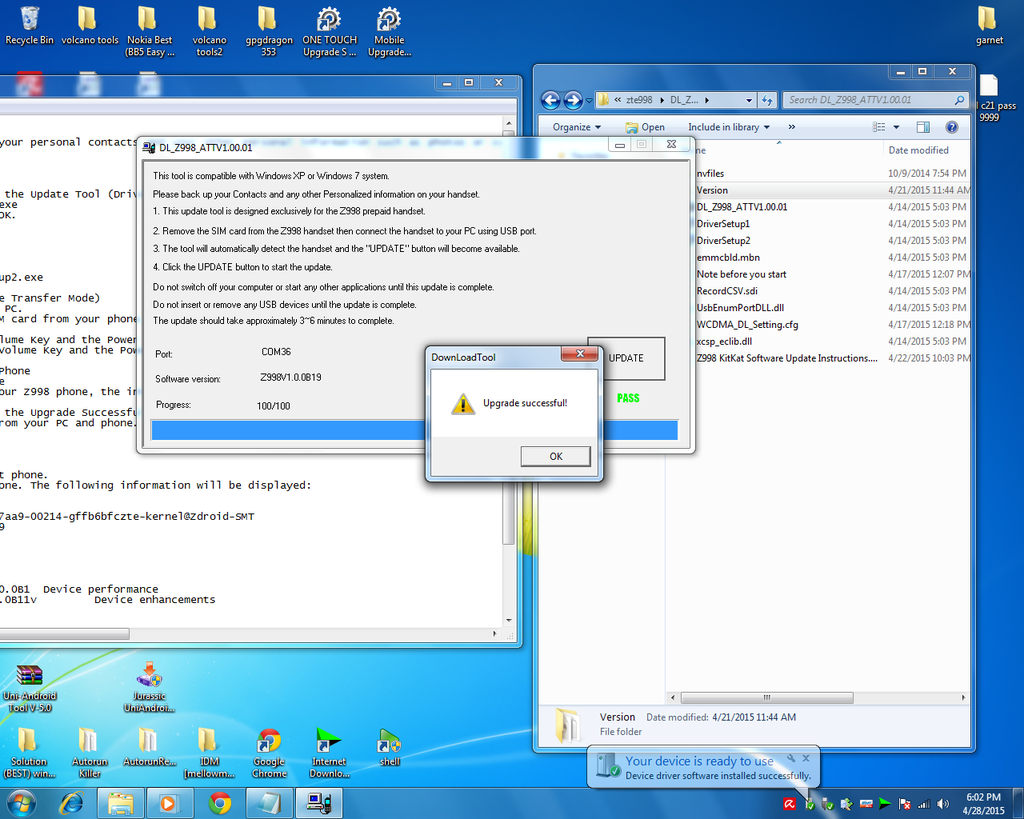Refresh the Explorer folder address
1024x819 pixels.
point(767,100)
